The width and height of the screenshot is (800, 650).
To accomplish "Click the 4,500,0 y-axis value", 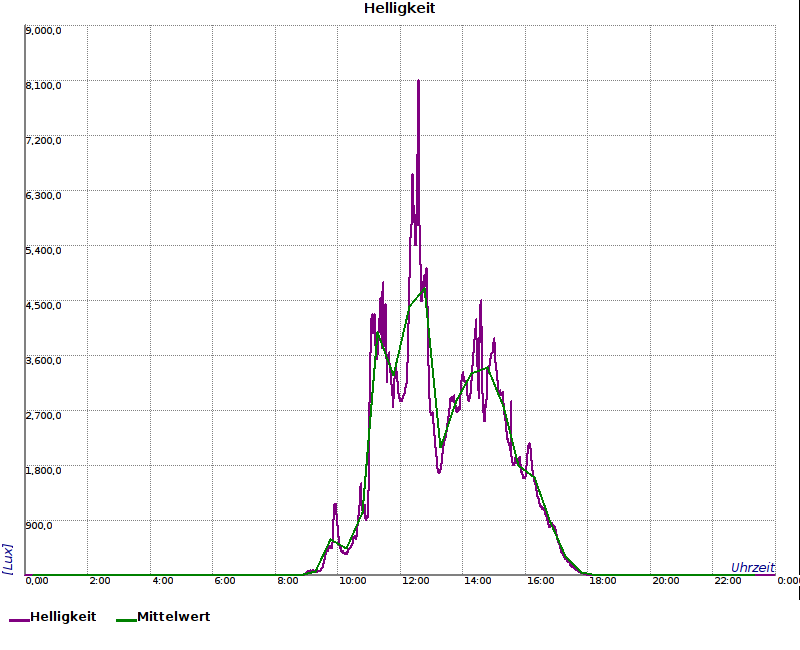I will pos(43,306).
